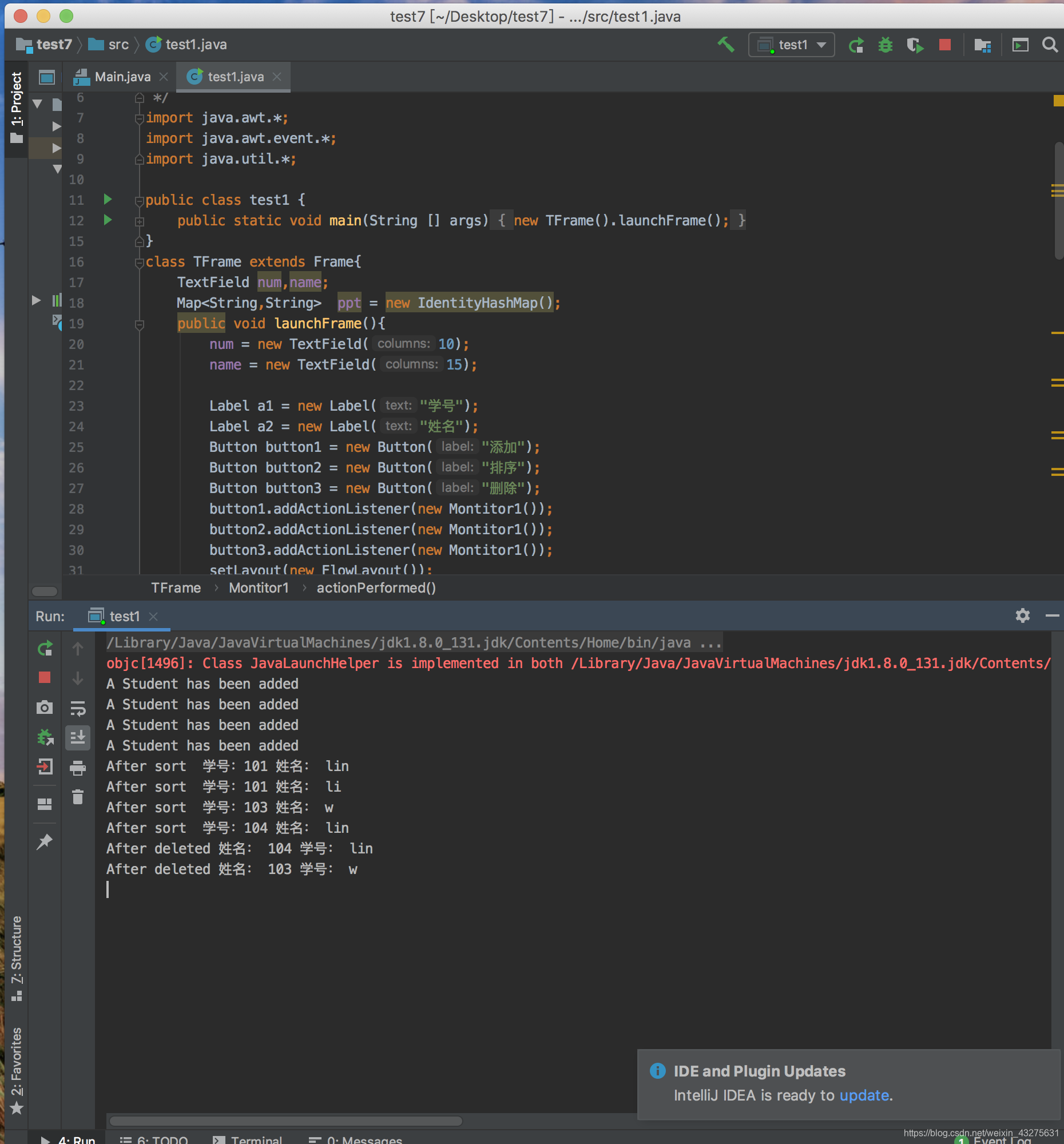The width and height of the screenshot is (1064, 1144).
Task: Click the editor vertical scrollbar thumb
Action: click(x=1059, y=200)
